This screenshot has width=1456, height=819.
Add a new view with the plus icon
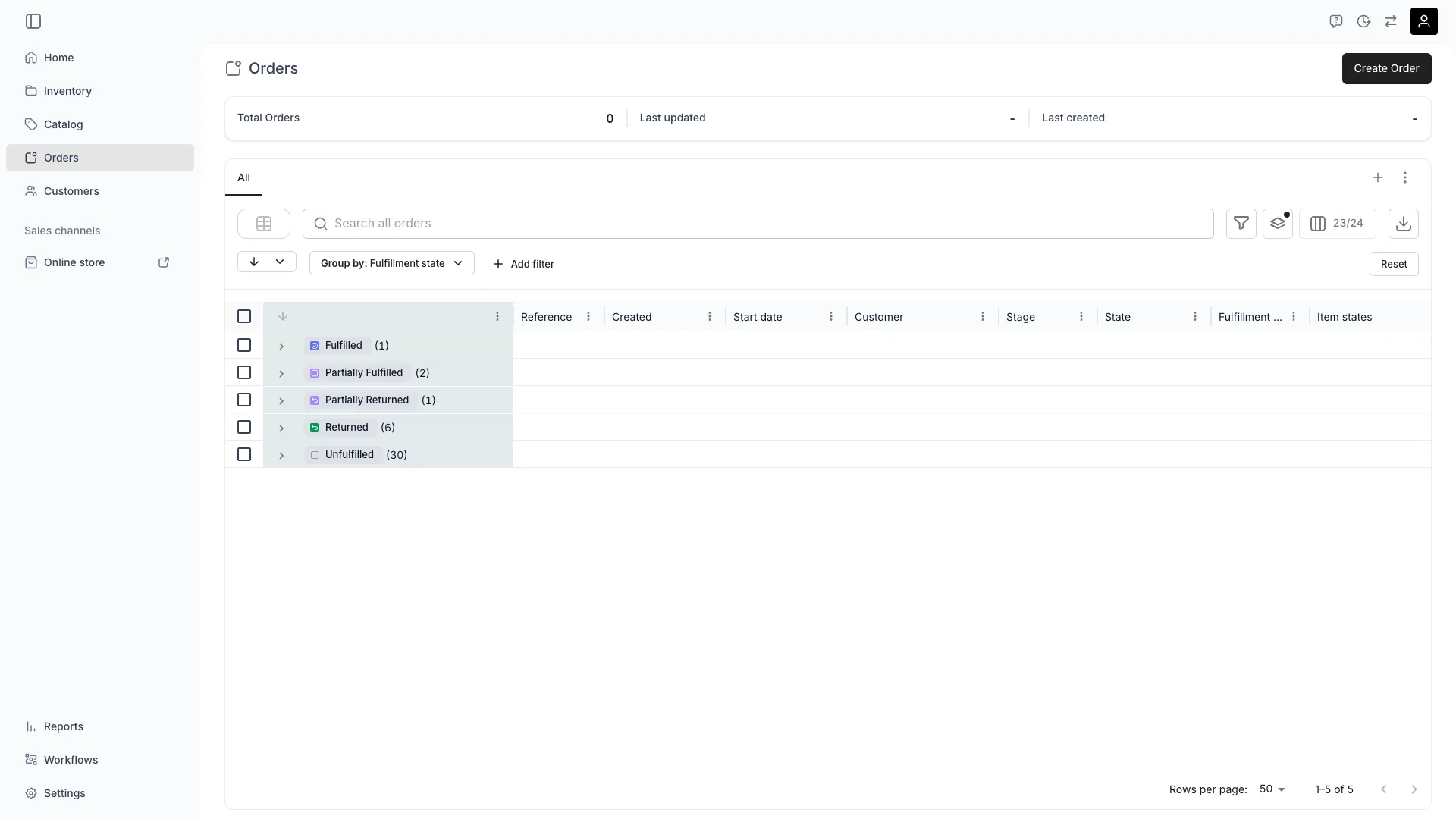1378,177
